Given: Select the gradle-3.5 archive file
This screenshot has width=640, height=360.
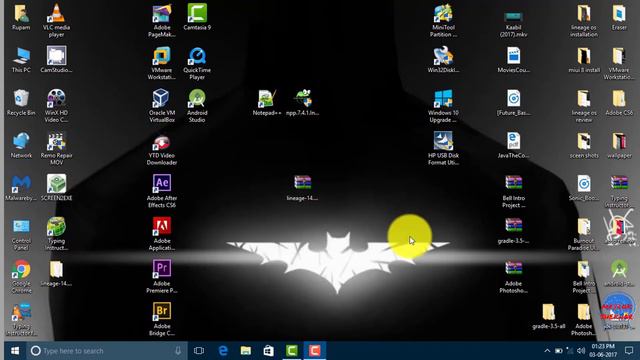Looking at the screenshot, I should tap(513, 231).
